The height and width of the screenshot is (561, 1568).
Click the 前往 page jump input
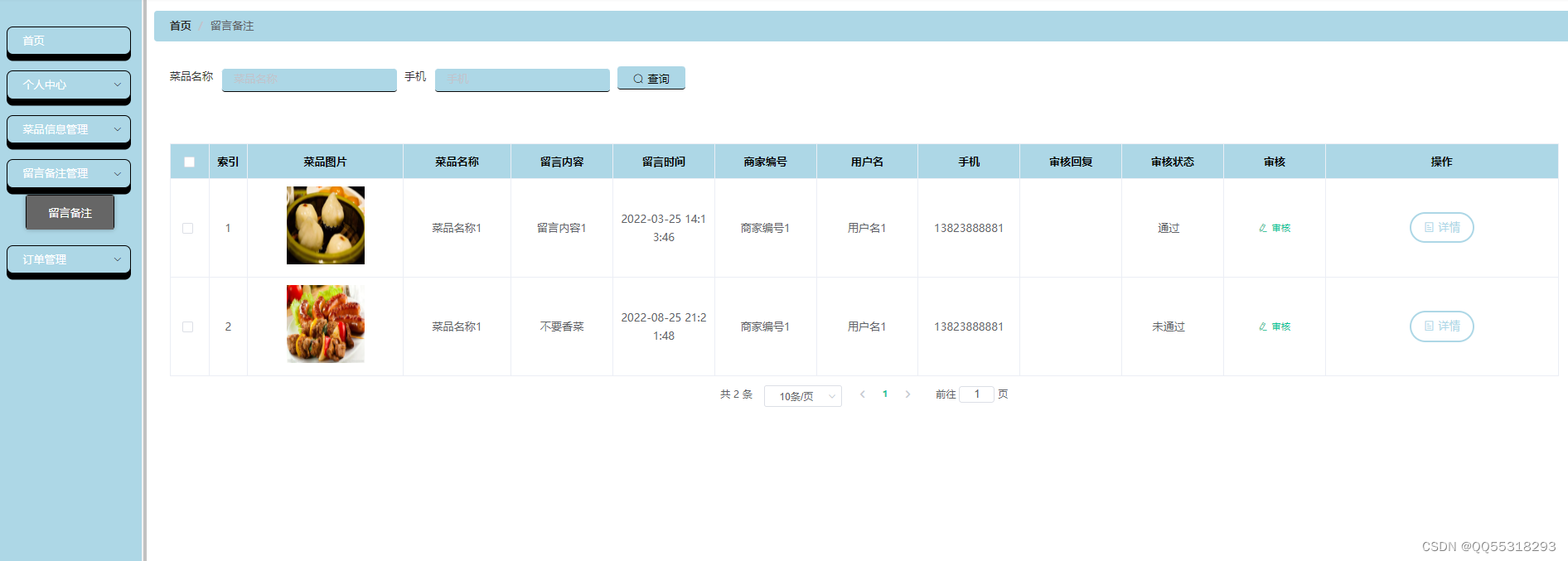tap(977, 394)
